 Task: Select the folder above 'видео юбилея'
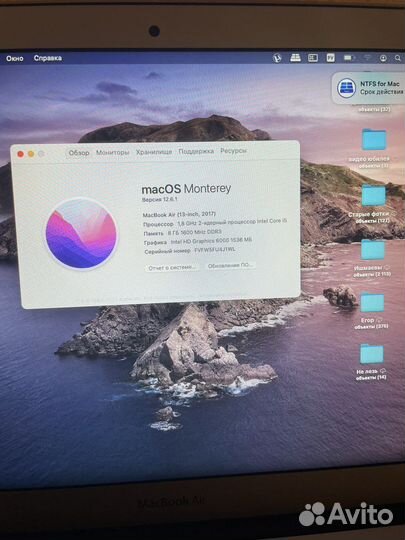click(374, 139)
